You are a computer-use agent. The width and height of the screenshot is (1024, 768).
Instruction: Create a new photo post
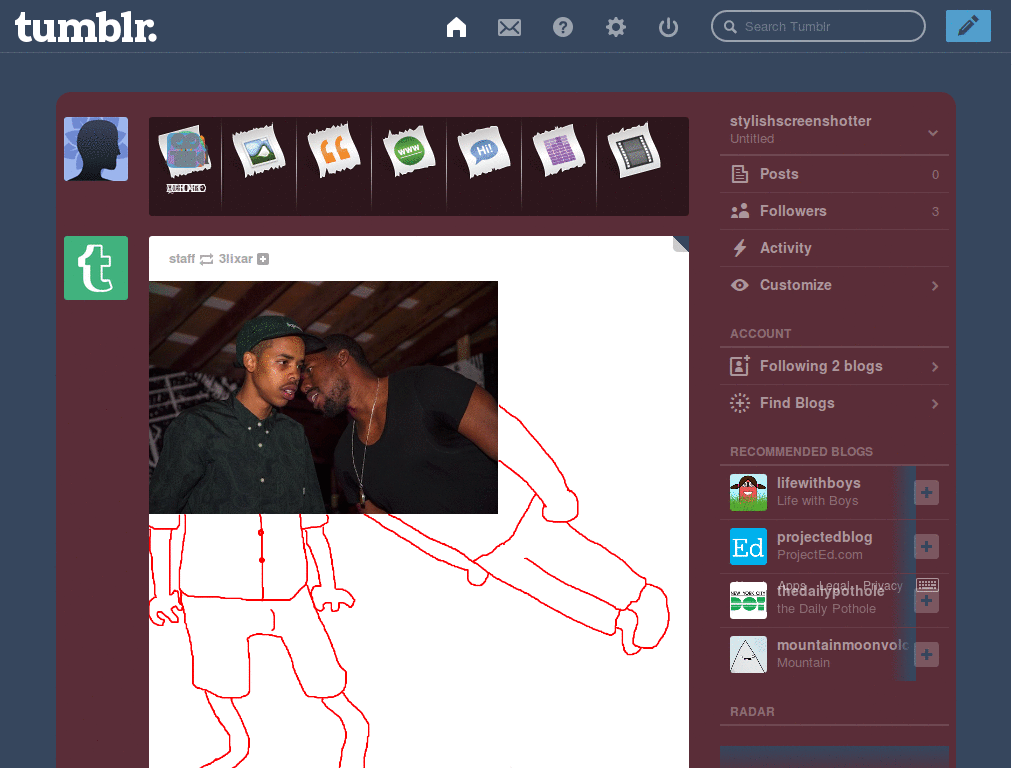tap(259, 151)
